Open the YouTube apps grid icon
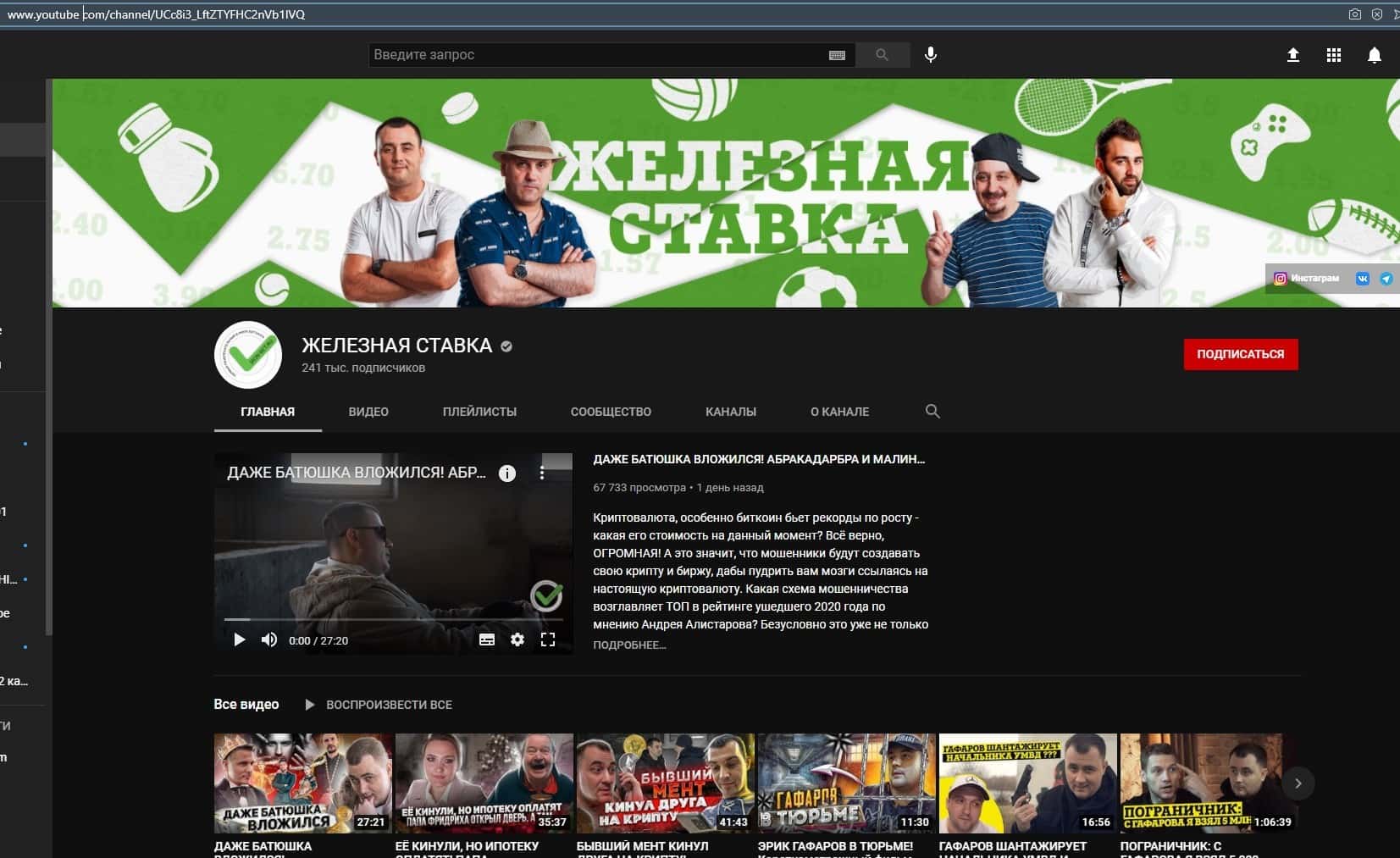The height and width of the screenshot is (858, 1400). pos(1333,55)
